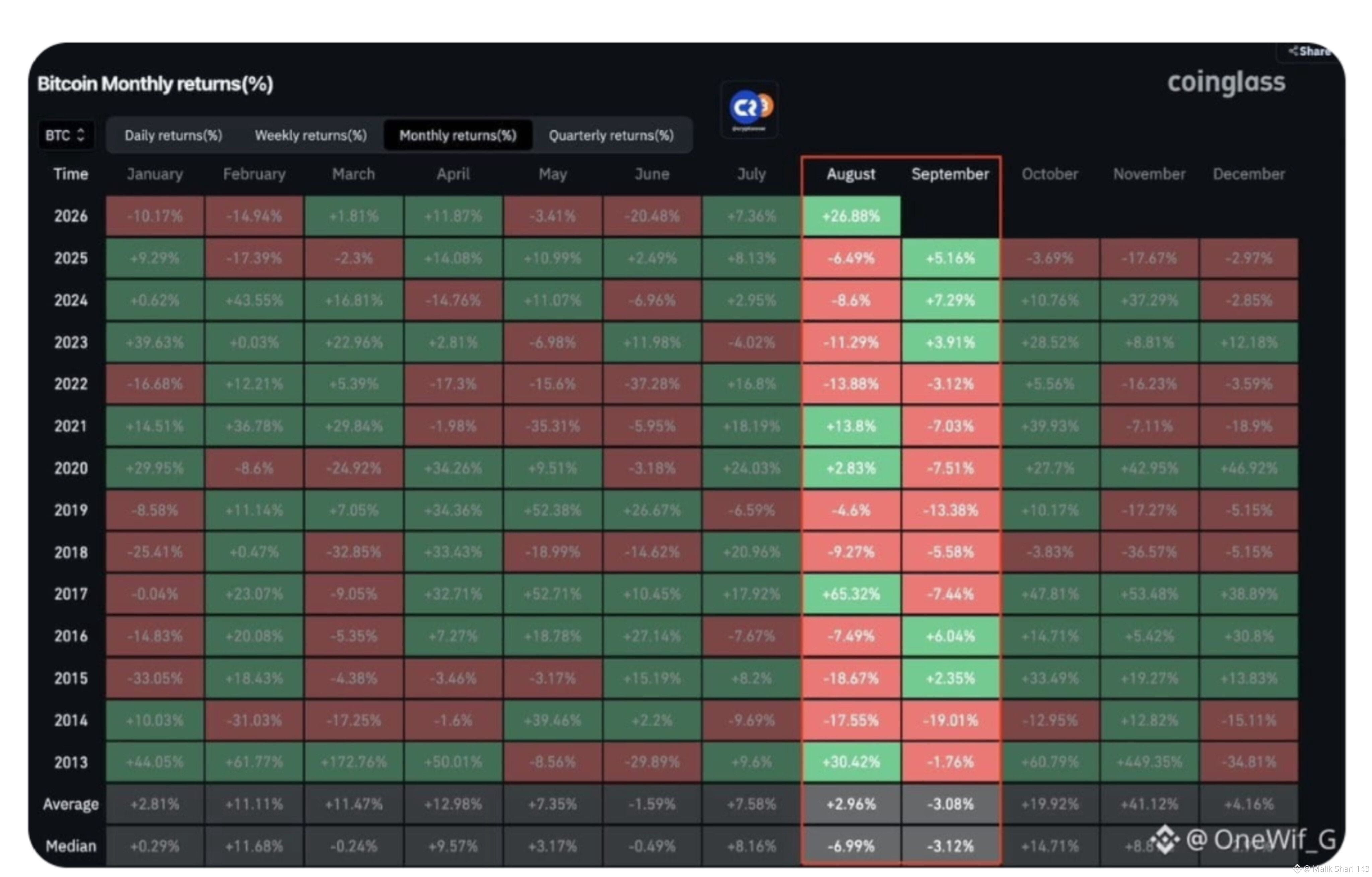Click the +11.68% February median cell
The height and width of the screenshot is (877, 1372).
254,846
